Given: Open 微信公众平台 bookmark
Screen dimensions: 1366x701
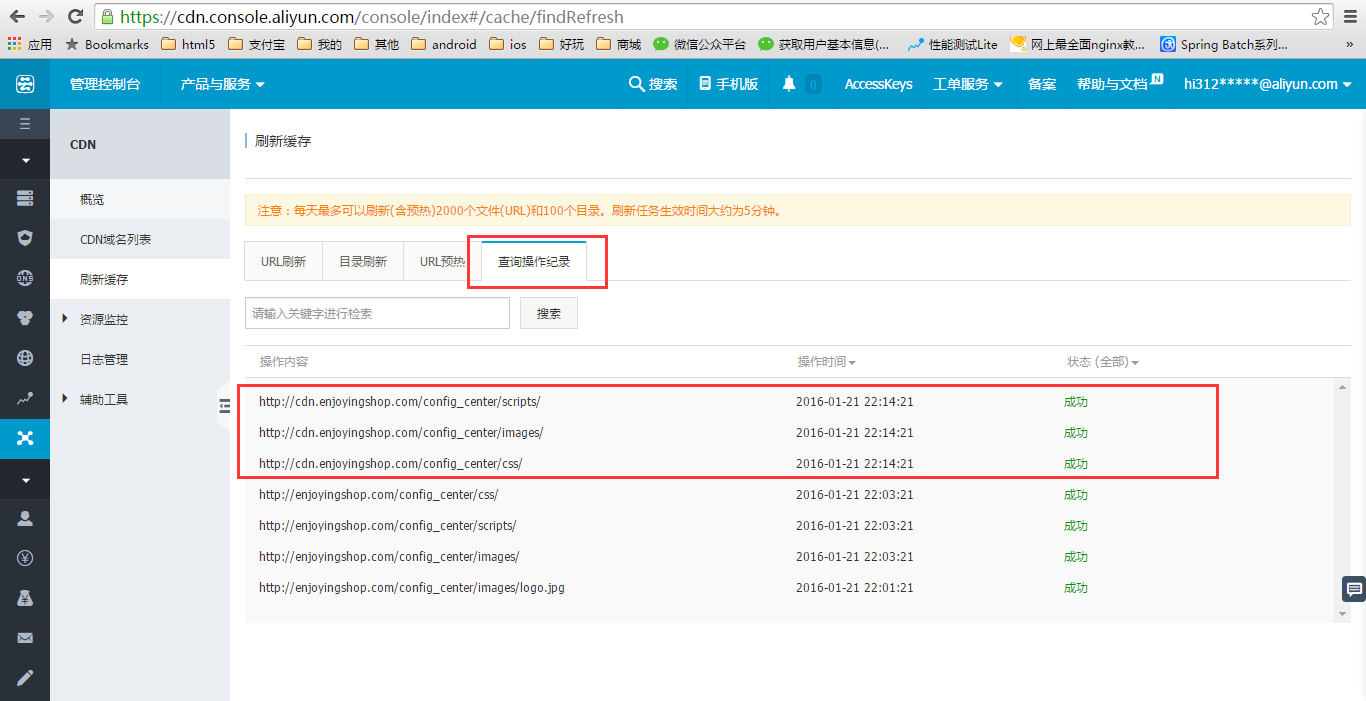Looking at the screenshot, I should point(700,44).
